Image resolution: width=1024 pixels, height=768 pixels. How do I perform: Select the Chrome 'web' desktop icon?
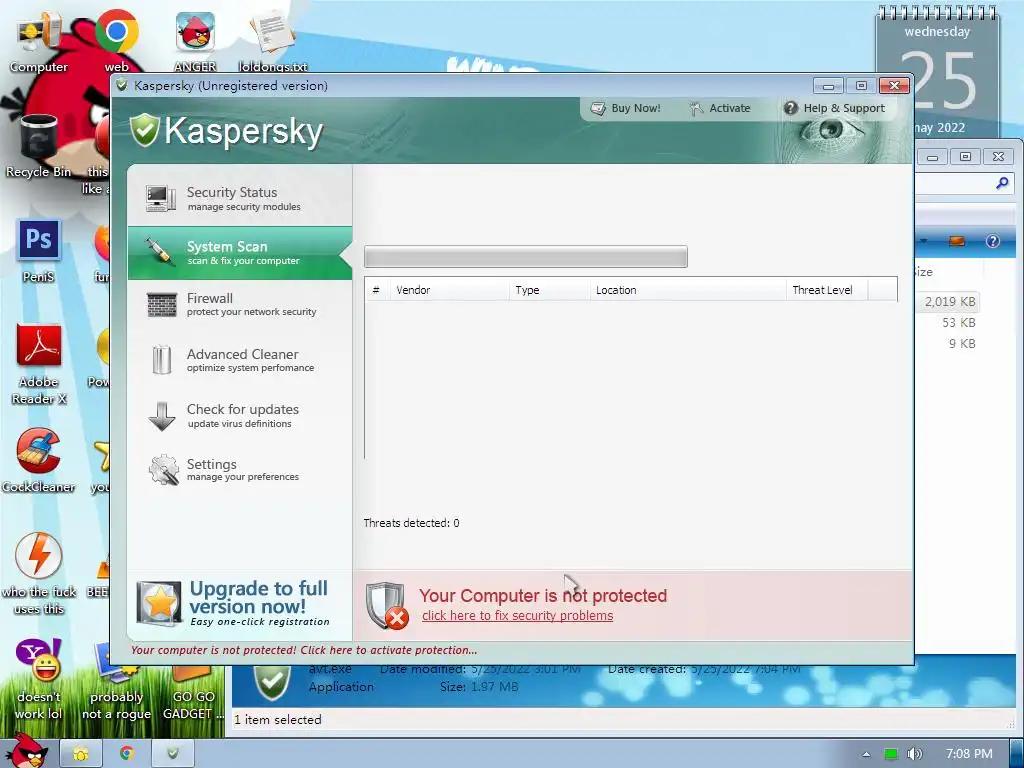(x=117, y=40)
